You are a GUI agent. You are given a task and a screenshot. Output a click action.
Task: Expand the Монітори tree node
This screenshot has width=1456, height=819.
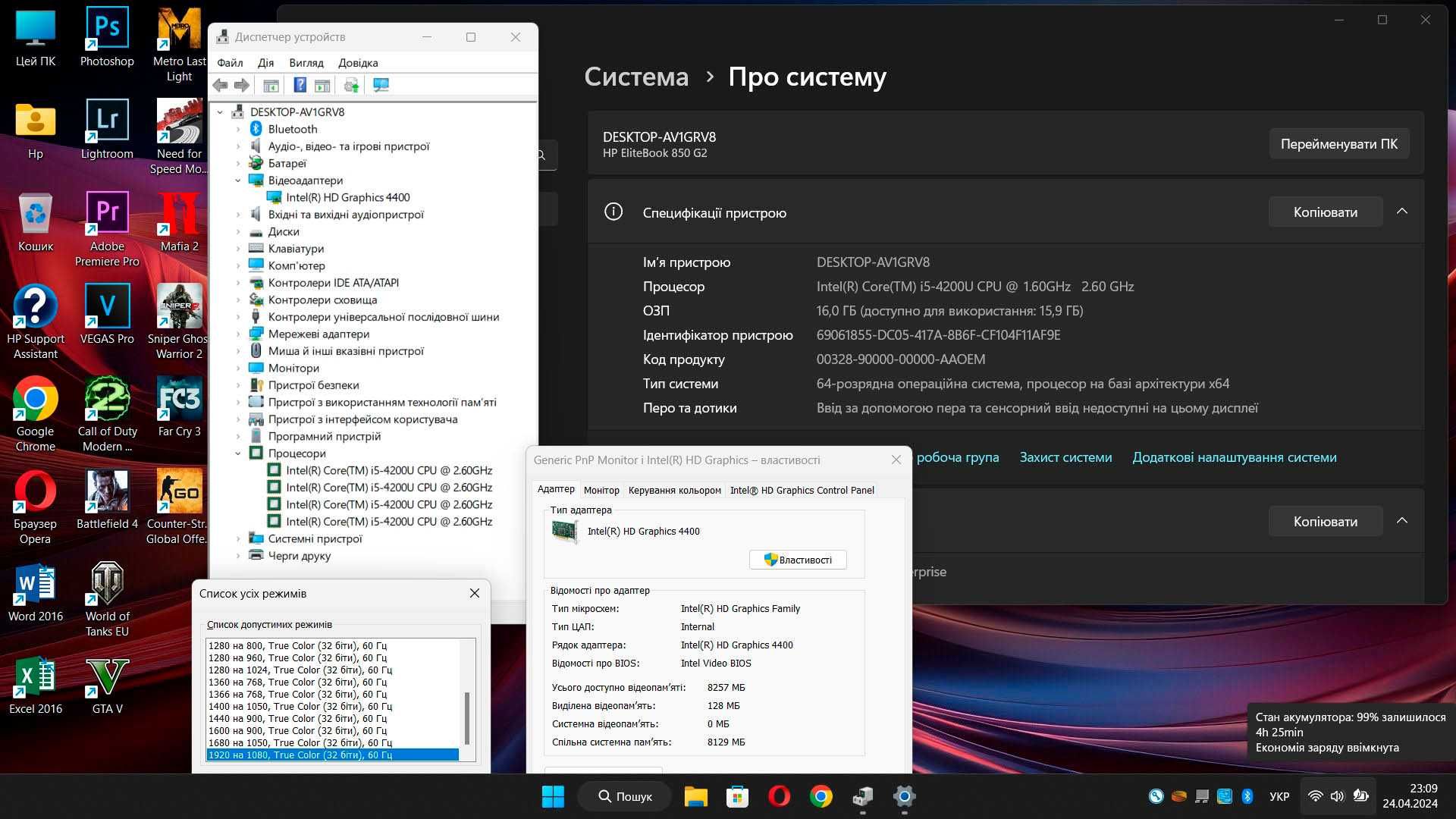(x=237, y=368)
